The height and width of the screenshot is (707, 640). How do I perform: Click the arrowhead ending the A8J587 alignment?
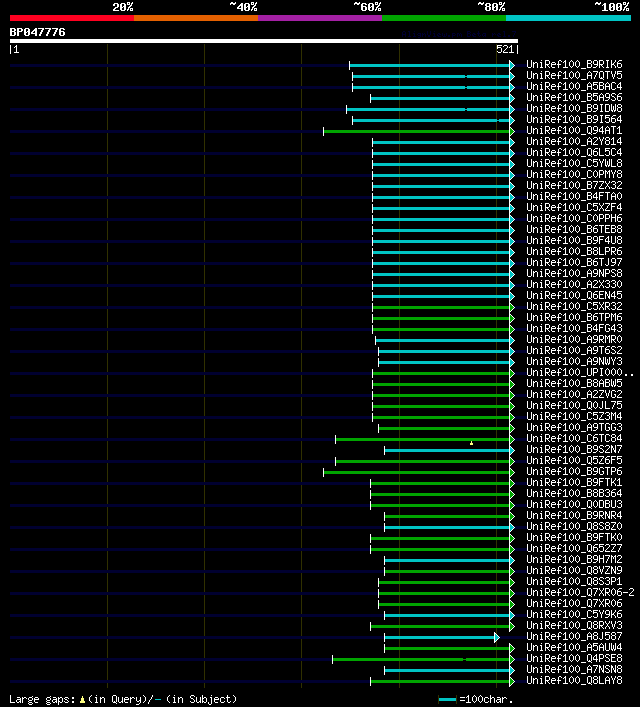(x=497, y=637)
